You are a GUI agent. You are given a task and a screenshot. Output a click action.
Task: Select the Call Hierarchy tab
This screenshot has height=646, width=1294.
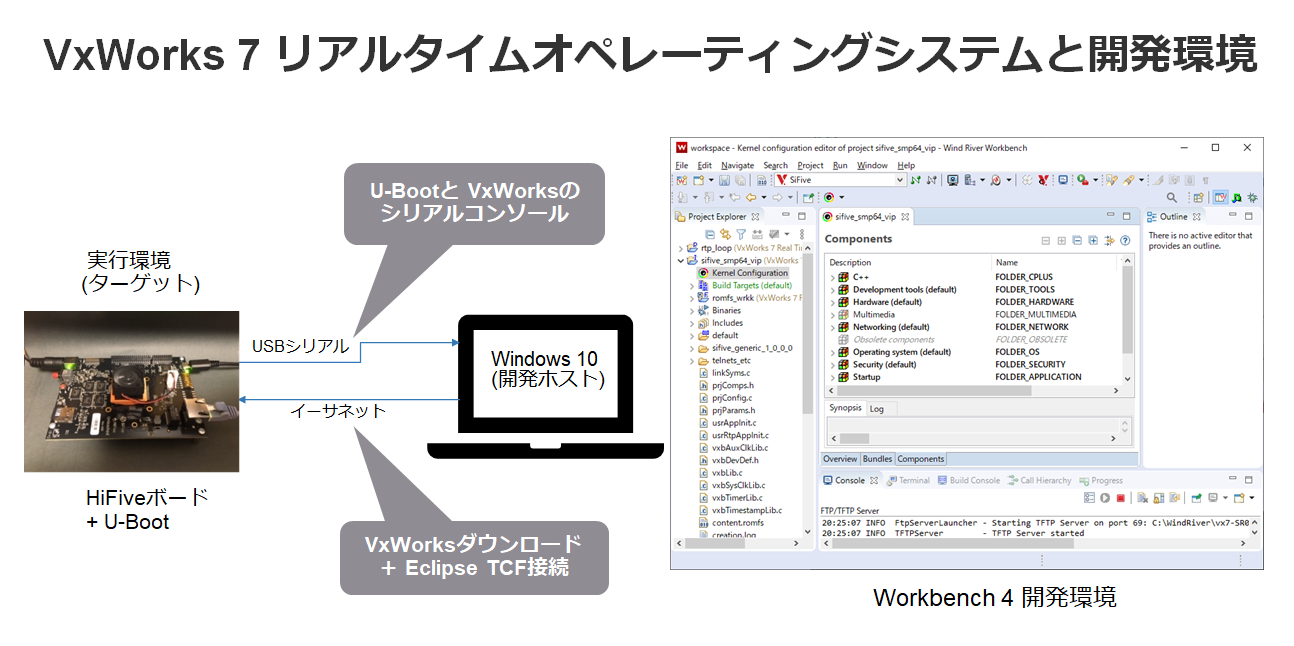click(x=1039, y=481)
